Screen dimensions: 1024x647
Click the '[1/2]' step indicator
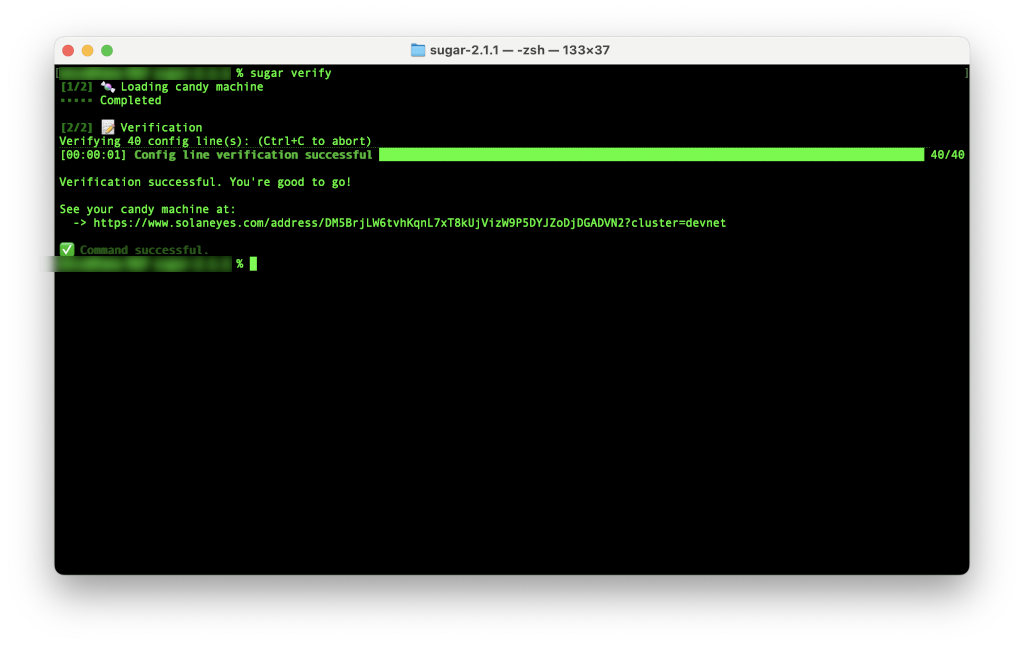pos(76,87)
